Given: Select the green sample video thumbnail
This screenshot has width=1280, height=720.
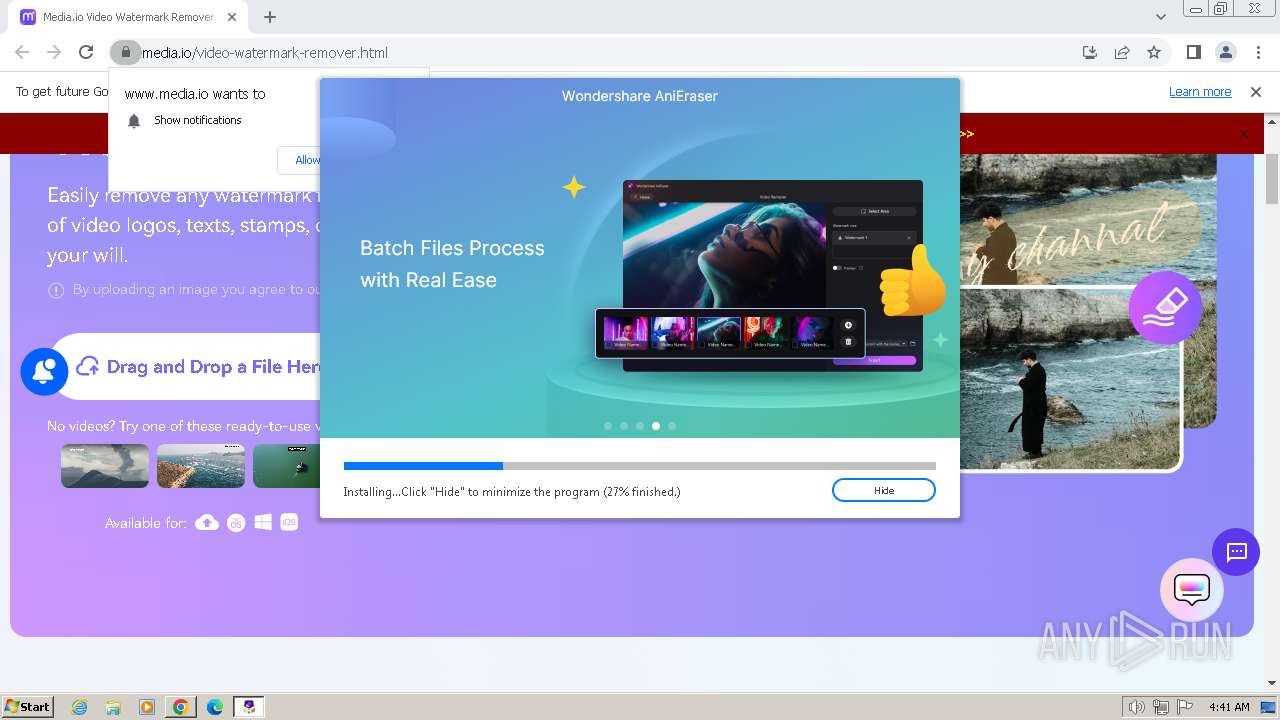Looking at the screenshot, I should coord(286,466).
